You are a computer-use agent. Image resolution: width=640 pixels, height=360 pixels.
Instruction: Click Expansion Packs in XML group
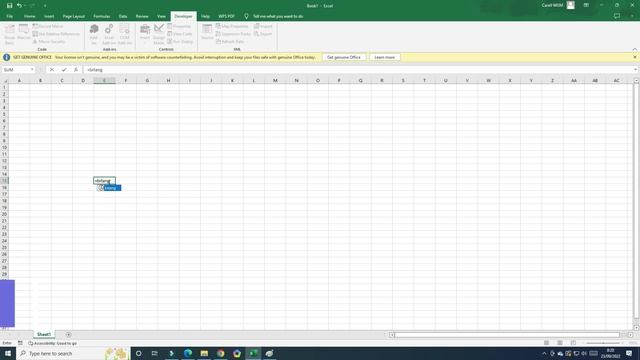(233, 34)
